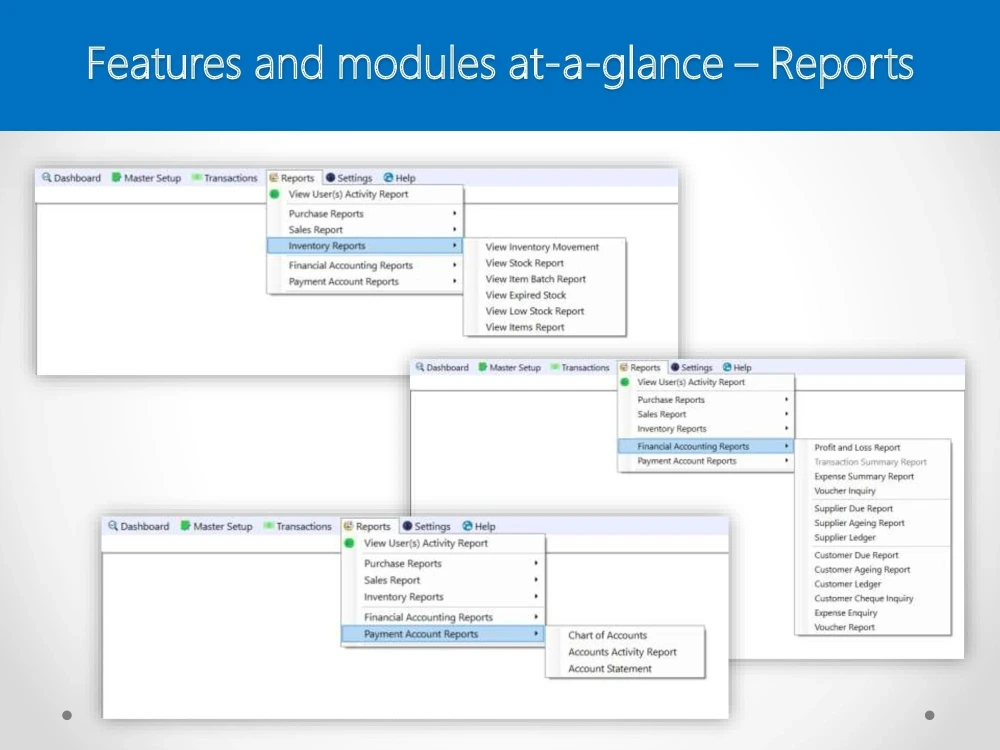This screenshot has height=750, width=1000.
Task: Click the green dot icon beside View User(s) Activity Report in the top window
Action: click(x=275, y=194)
